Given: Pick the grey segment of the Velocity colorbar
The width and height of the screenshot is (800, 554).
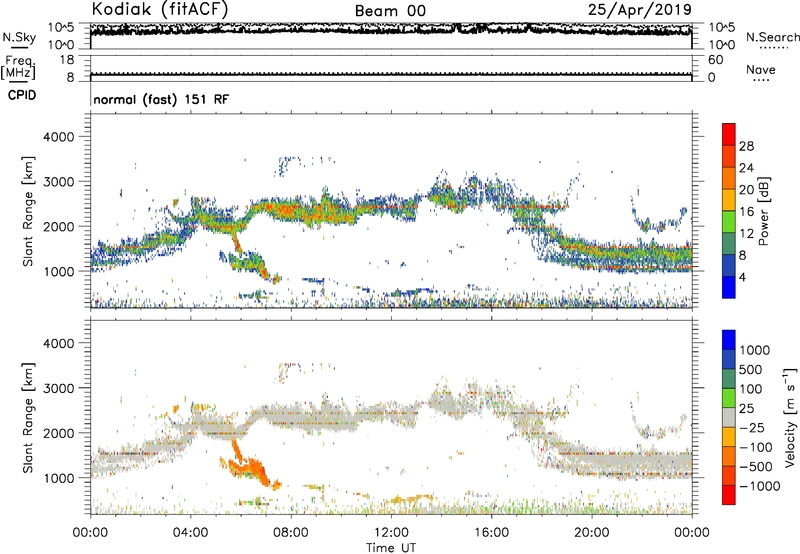Looking at the screenshot, I should point(729,418).
